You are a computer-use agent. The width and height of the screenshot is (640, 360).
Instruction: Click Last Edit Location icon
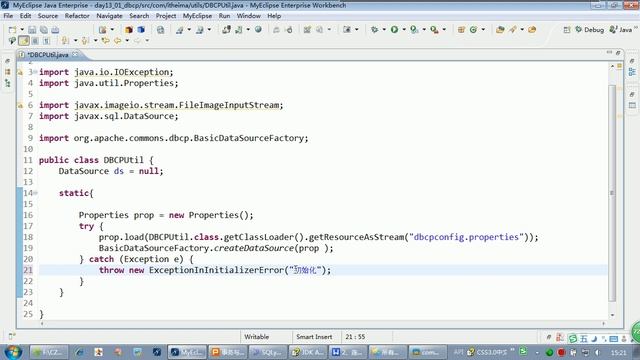105,41
